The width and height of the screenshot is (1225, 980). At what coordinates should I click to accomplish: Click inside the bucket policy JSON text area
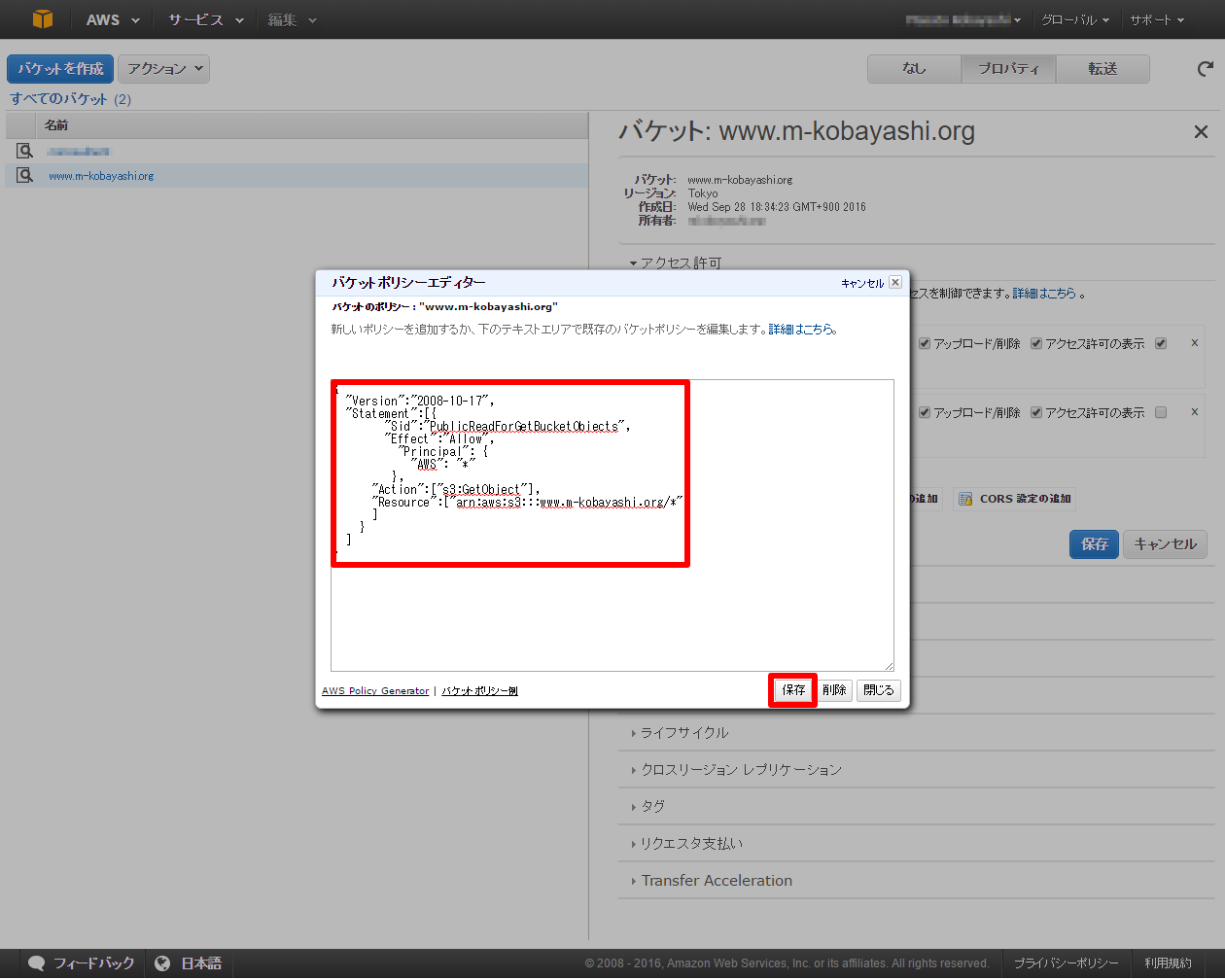point(612,525)
